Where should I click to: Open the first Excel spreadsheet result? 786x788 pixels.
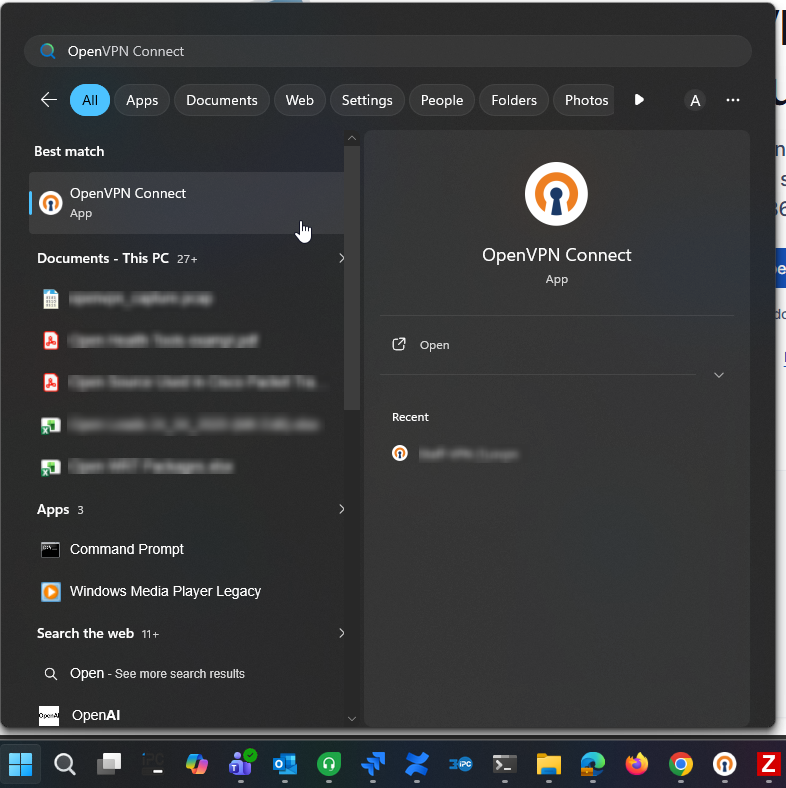186,425
